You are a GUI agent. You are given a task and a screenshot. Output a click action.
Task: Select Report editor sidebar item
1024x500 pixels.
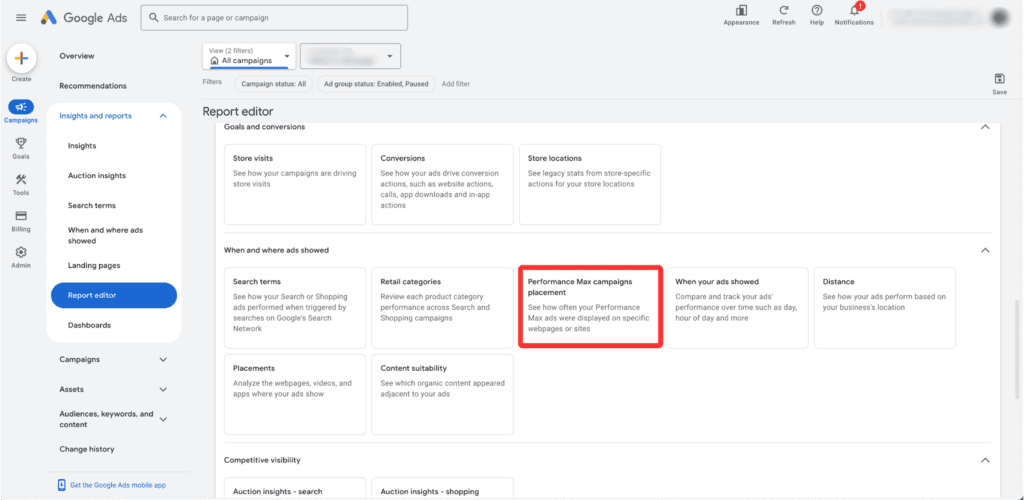pyautogui.click(x=114, y=296)
